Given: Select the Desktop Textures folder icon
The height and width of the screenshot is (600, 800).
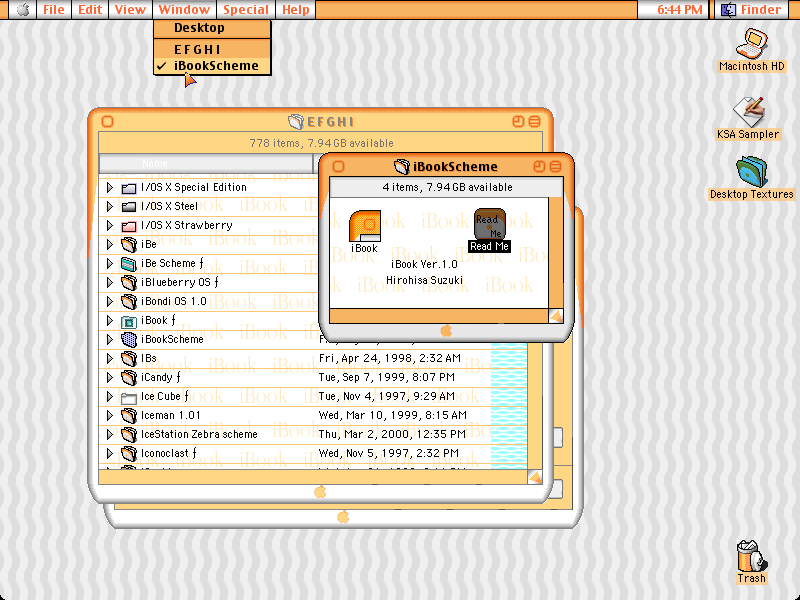Looking at the screenshot, I should pos(752,172).
